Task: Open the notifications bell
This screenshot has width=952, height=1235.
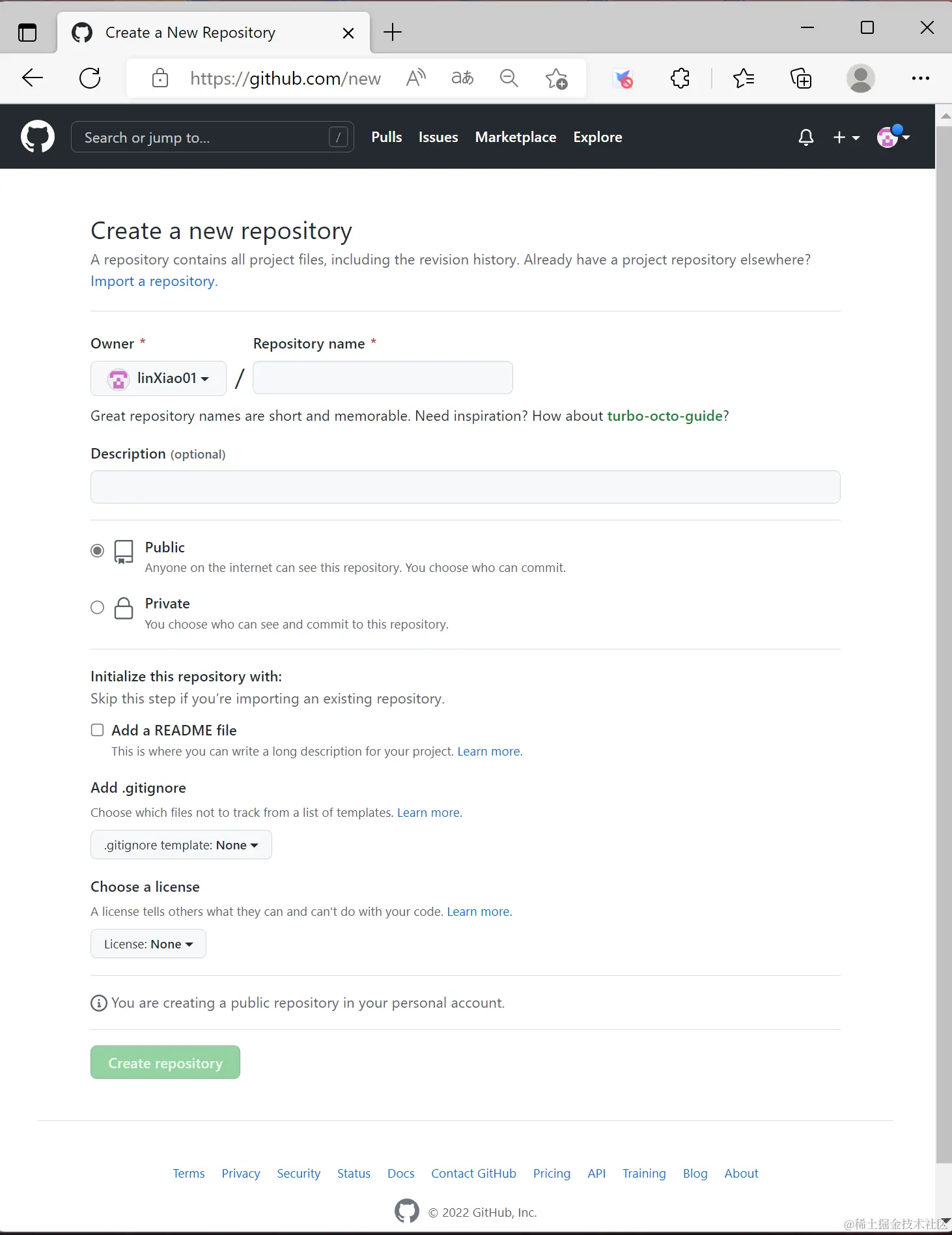Action: pos(805,137)
